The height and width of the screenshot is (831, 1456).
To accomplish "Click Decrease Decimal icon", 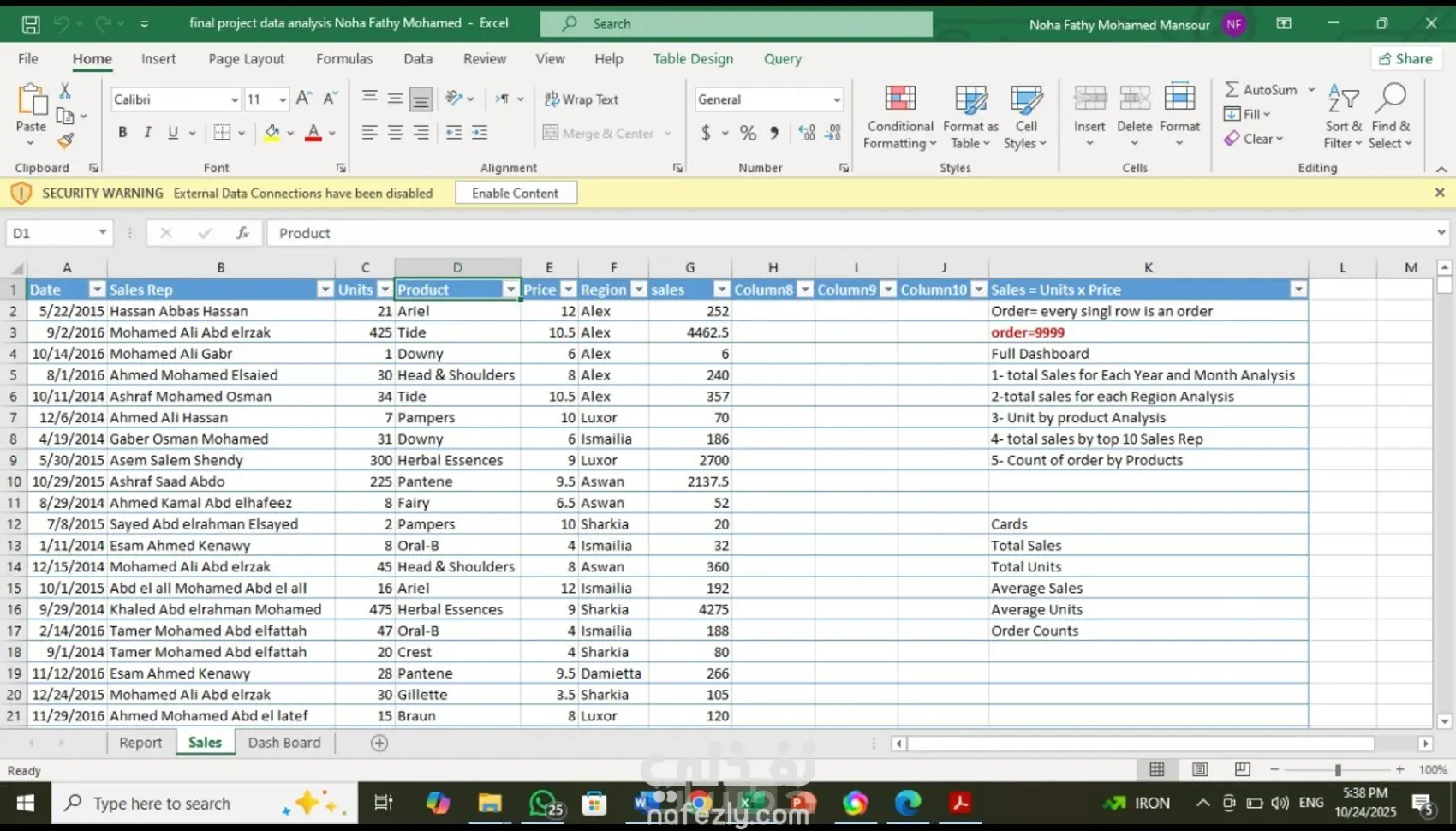I will coord(833,133).
